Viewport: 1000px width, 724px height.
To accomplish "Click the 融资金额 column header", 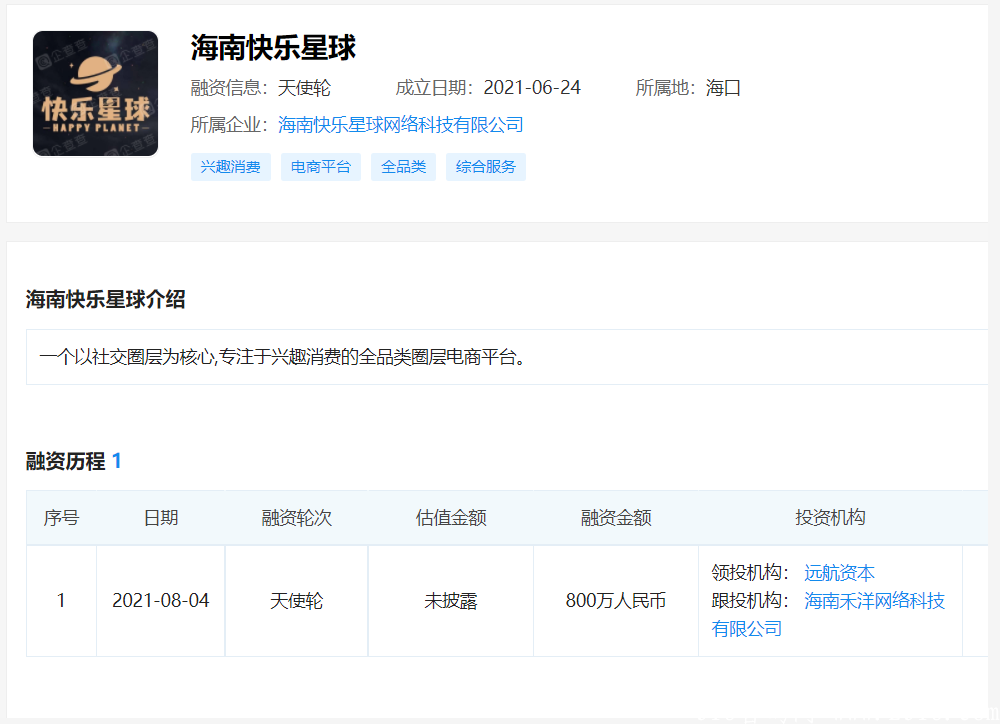I will [616, 518].
